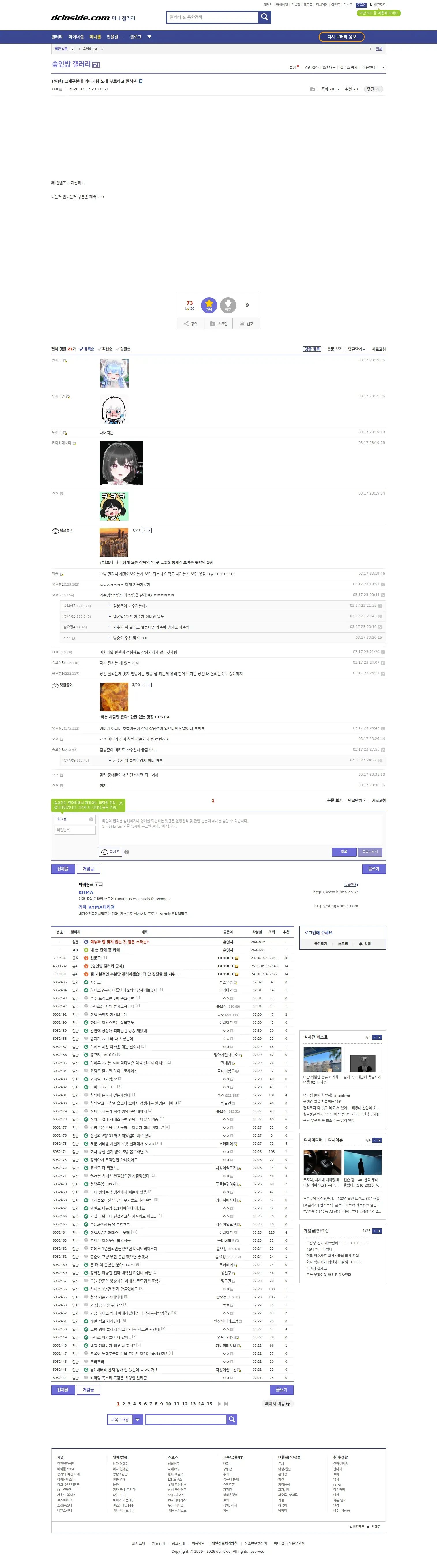The image size is (437, 1568).
Task: Downvote post with the 비추 arrow button
Action: click(228, 305)
